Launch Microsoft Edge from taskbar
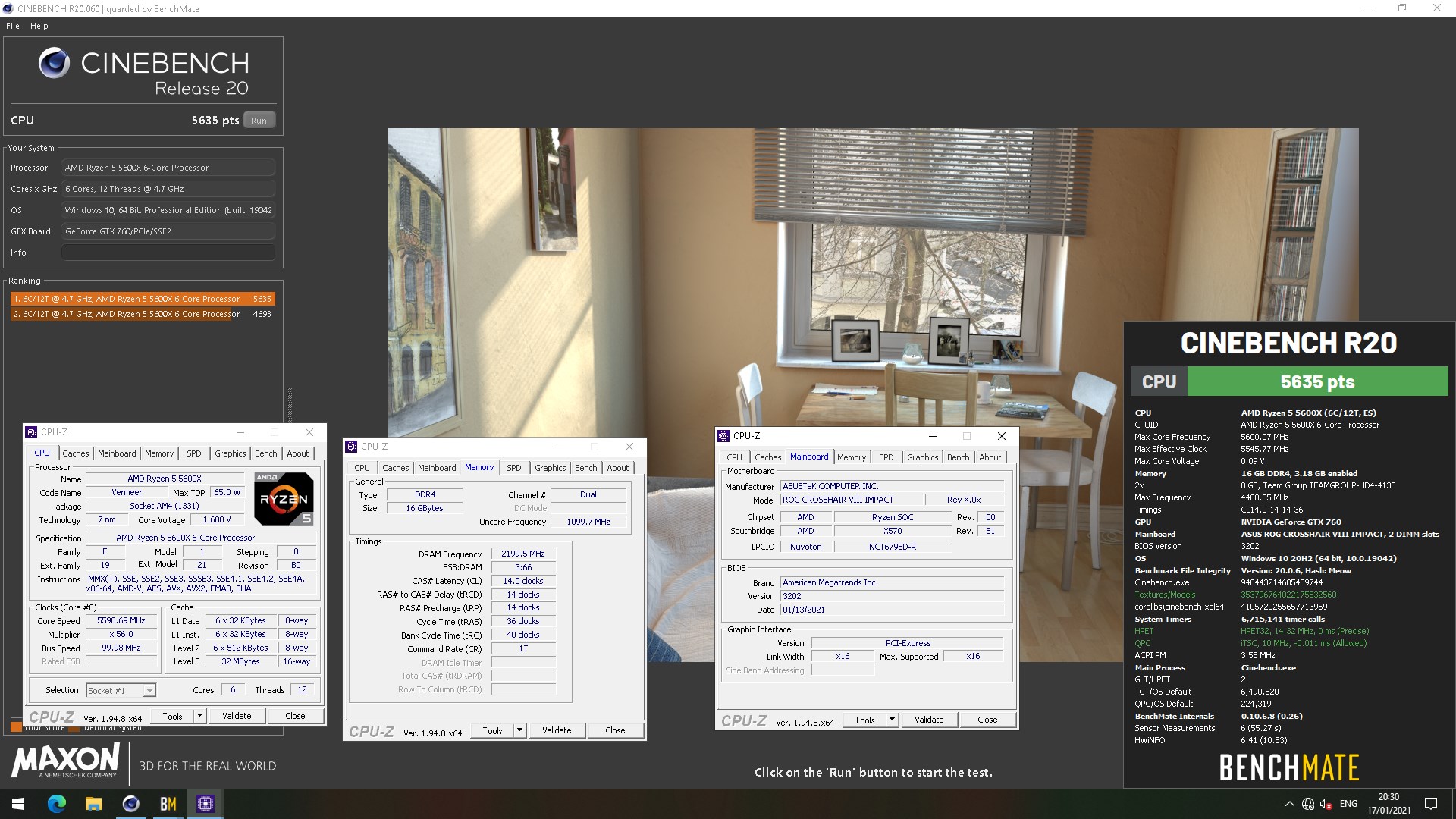Image resolution: width=1456 pixels, height=819 pixels. tap(56, 804)
